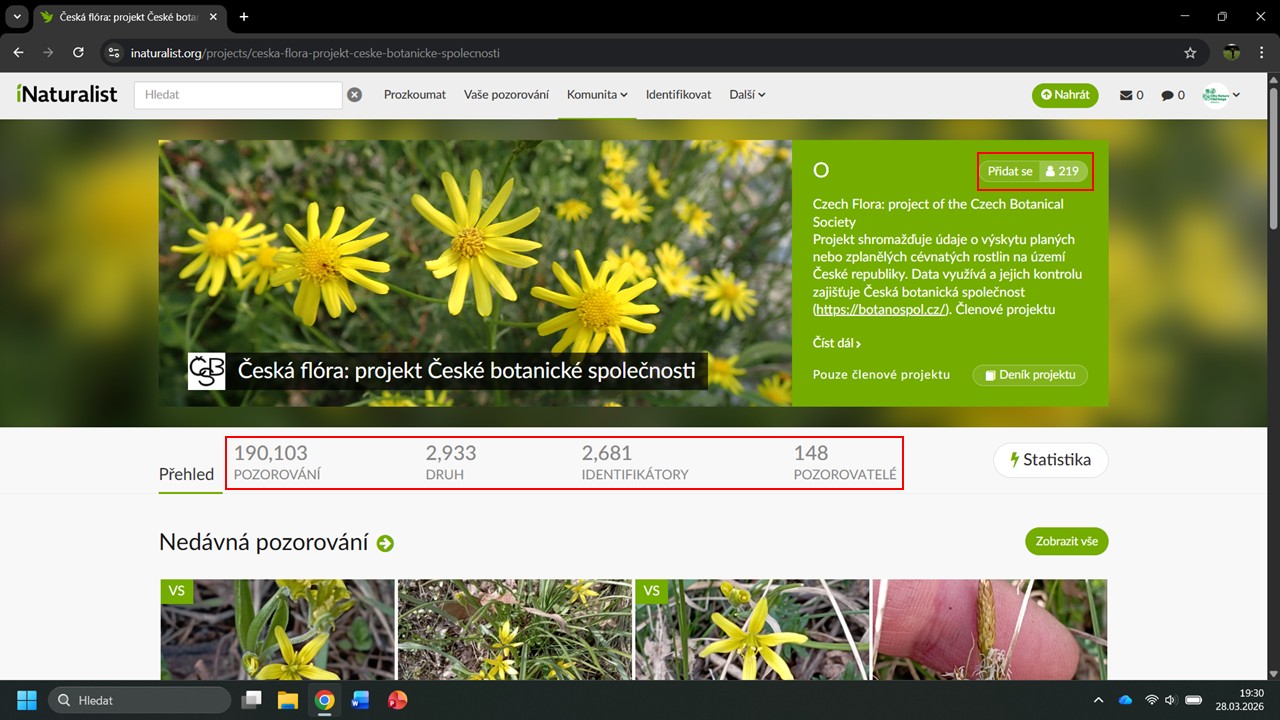Open File Explorer from the taskbar

click(288, 700)
